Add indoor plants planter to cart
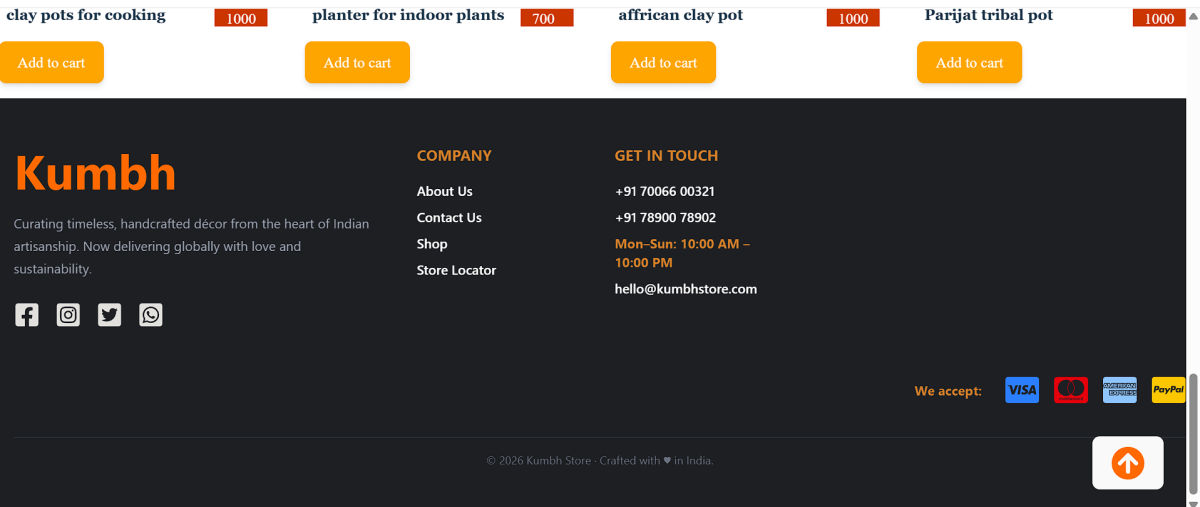The width and height of the screenshot is (1200, 507). (357, 62)
